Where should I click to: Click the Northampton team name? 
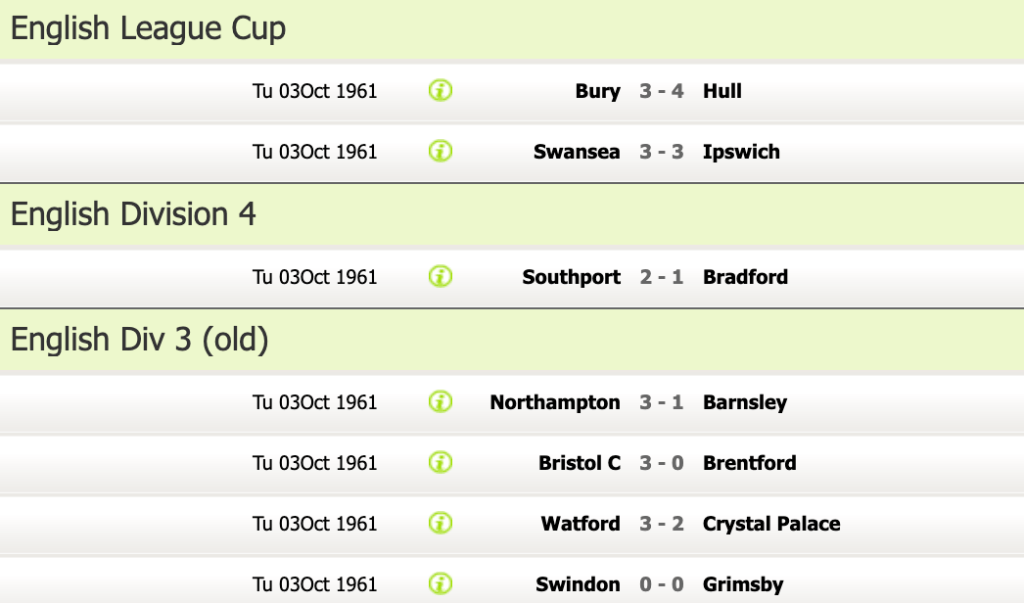point(555,402)
